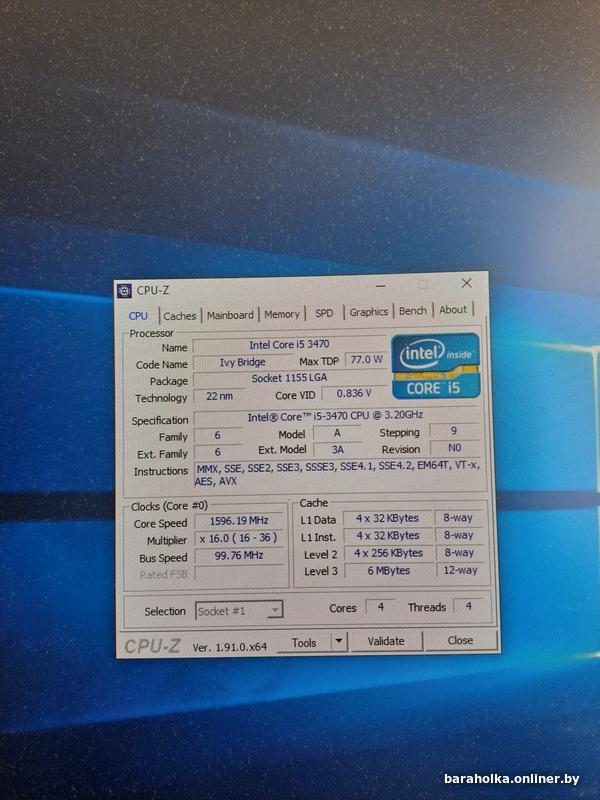600x800 pixels.
Task: Click the Ext. Model value 3A
Action: (338, 449)
